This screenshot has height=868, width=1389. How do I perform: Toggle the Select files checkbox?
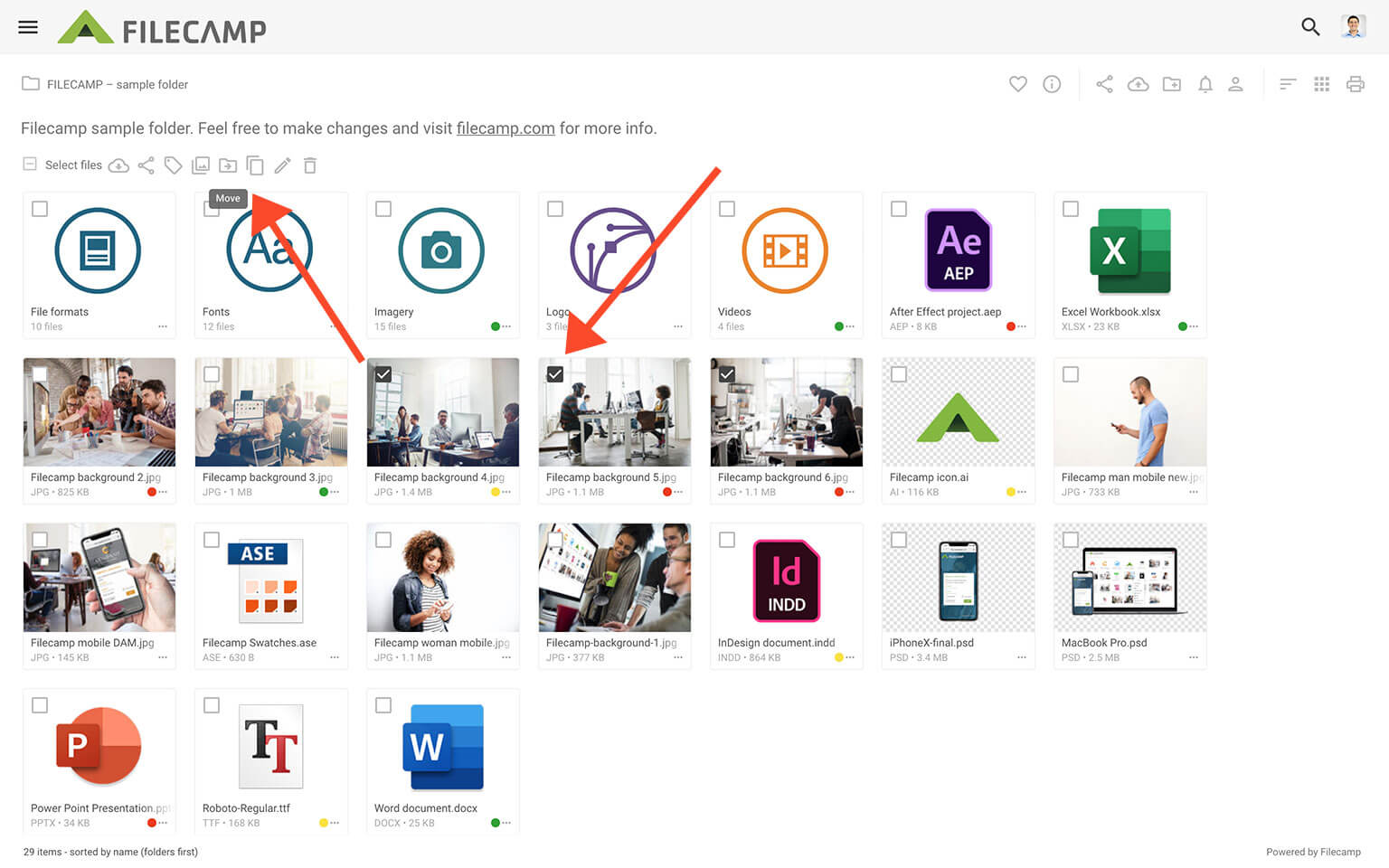(x=30, y=165)
